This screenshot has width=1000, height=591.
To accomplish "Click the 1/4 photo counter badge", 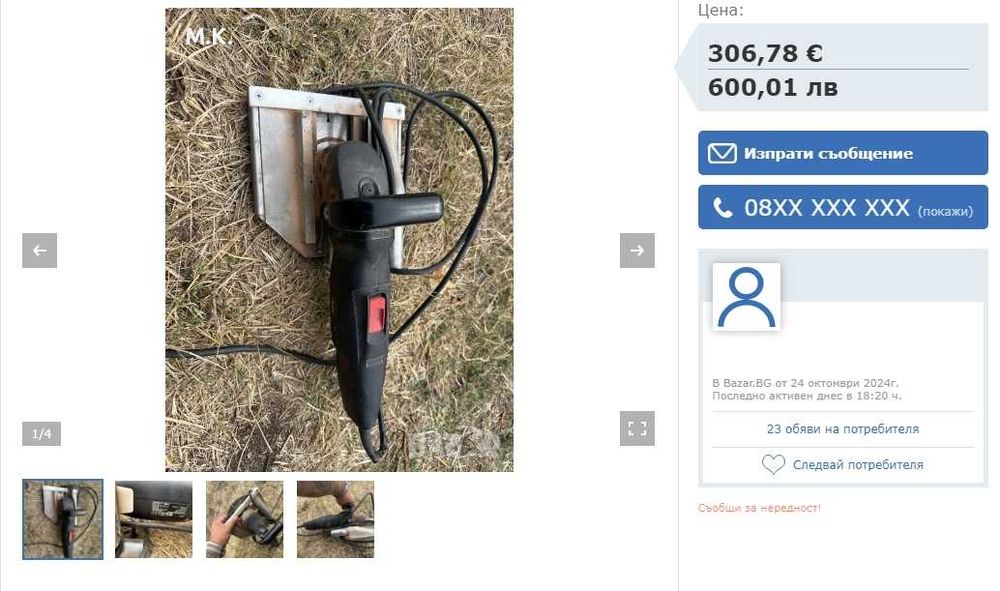I will click(41, 434).
